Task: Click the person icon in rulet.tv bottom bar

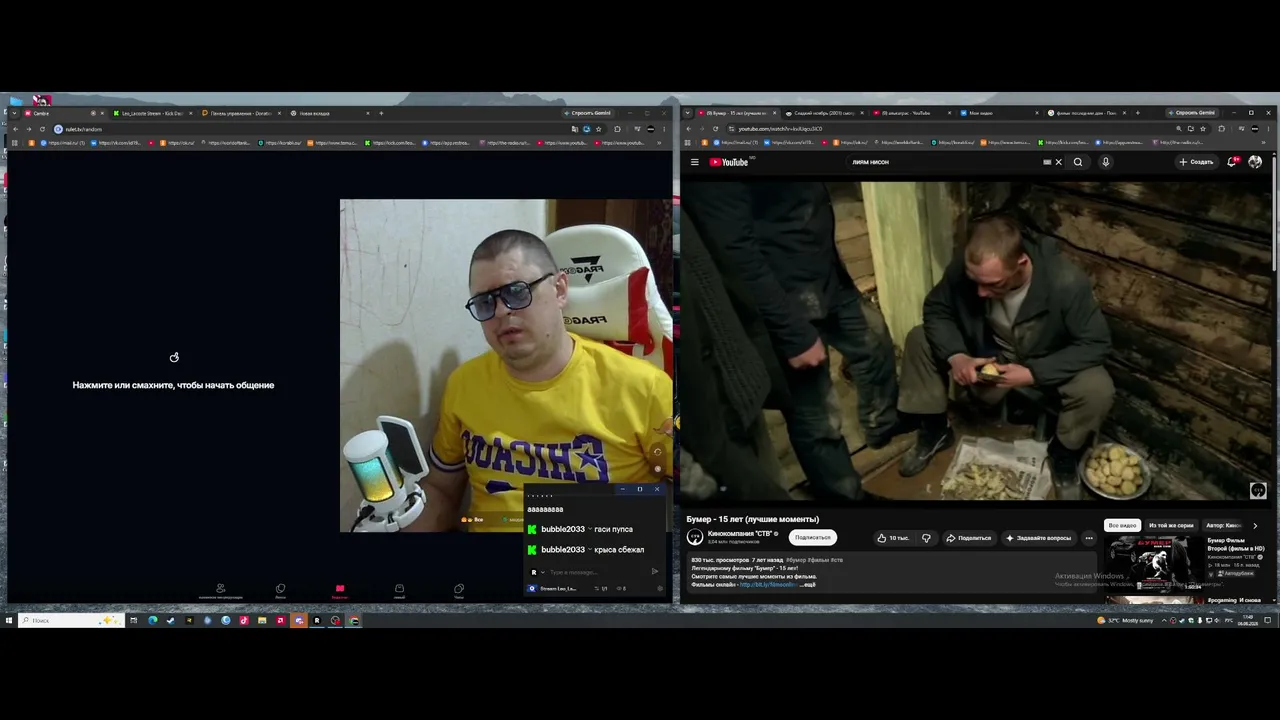Action: 220,590
